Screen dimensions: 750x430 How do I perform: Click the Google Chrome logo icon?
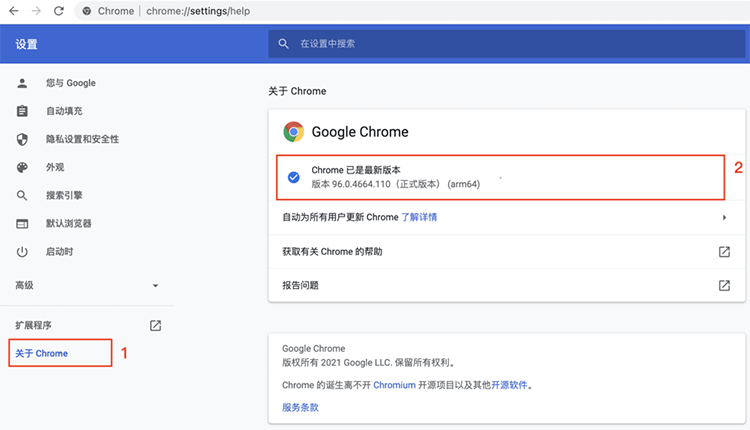coord(293,132)
